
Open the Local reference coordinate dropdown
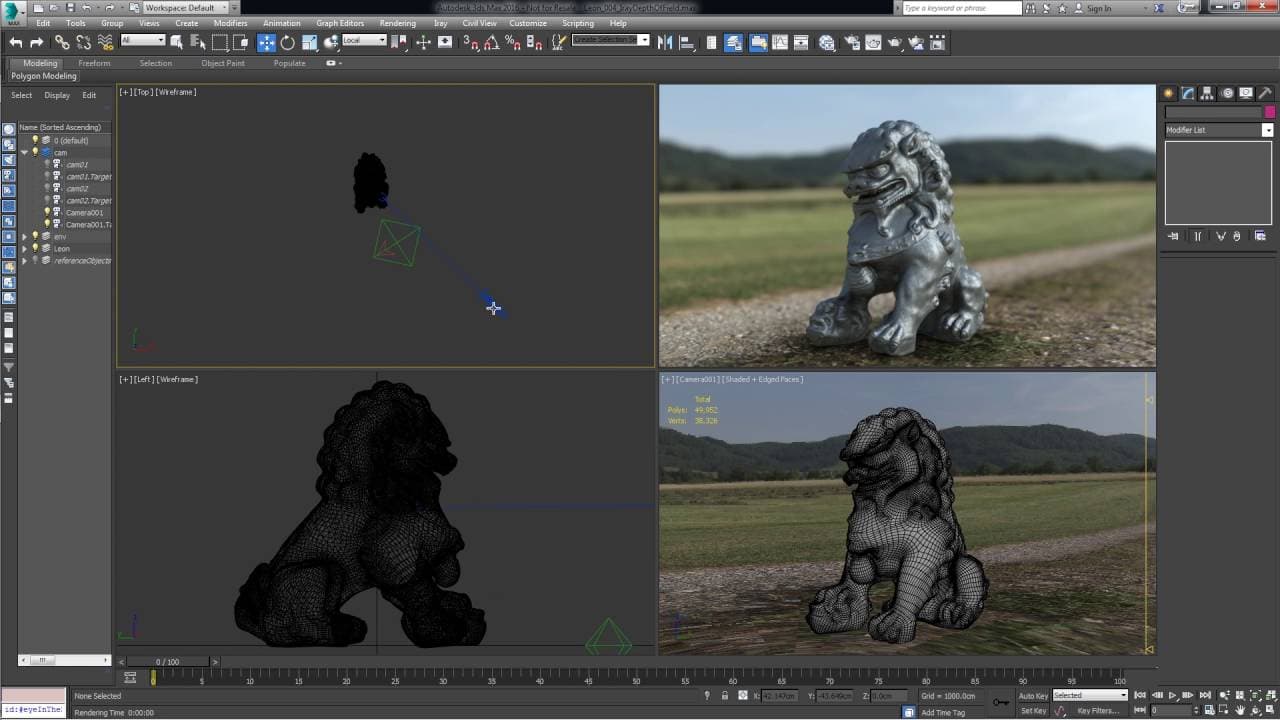(363, 40)
